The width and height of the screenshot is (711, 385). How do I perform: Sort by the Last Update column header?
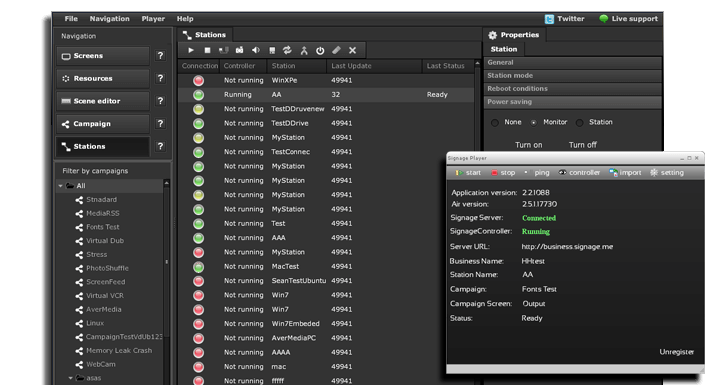[x=374, y=66]
